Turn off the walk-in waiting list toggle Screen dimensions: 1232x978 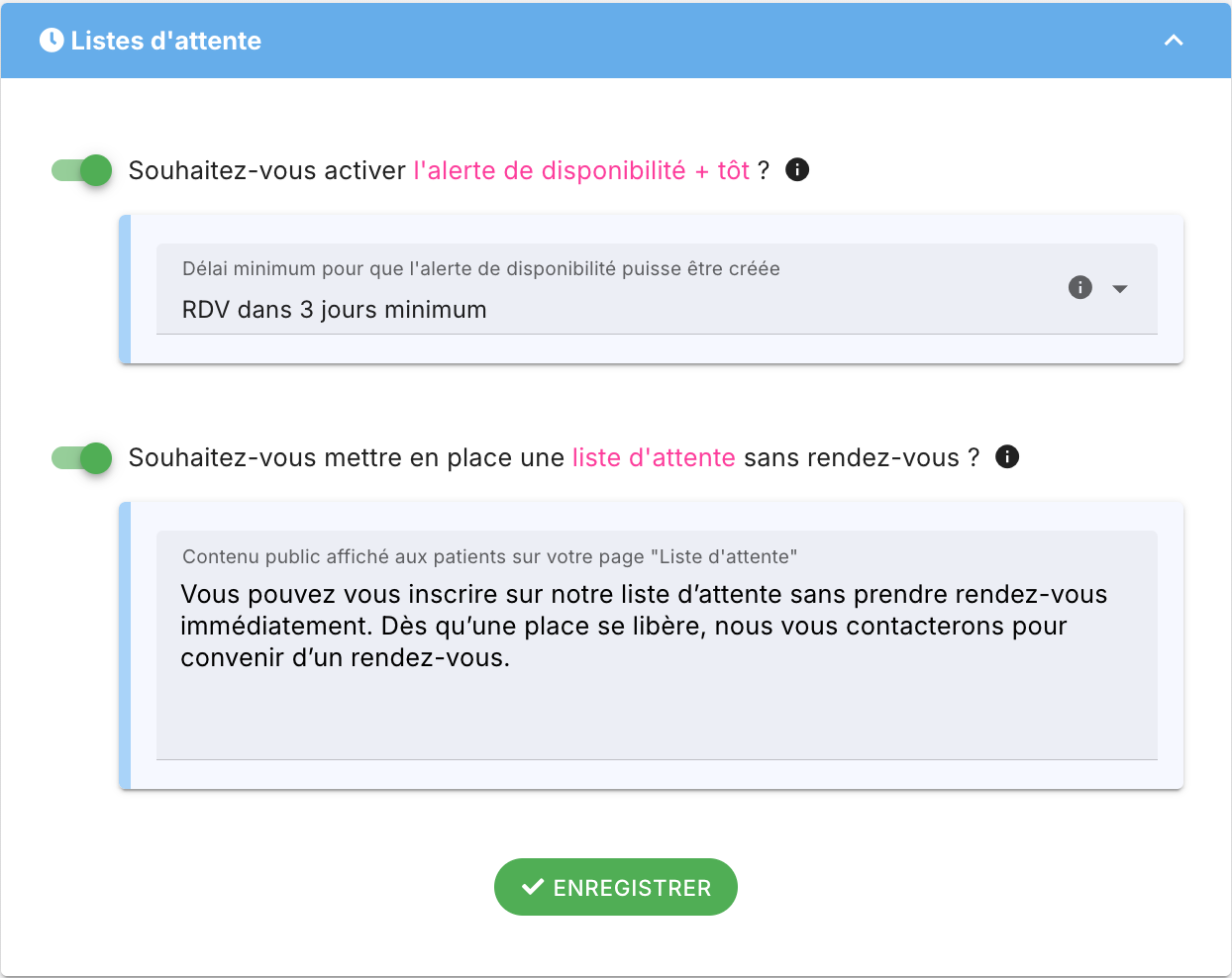83,457
